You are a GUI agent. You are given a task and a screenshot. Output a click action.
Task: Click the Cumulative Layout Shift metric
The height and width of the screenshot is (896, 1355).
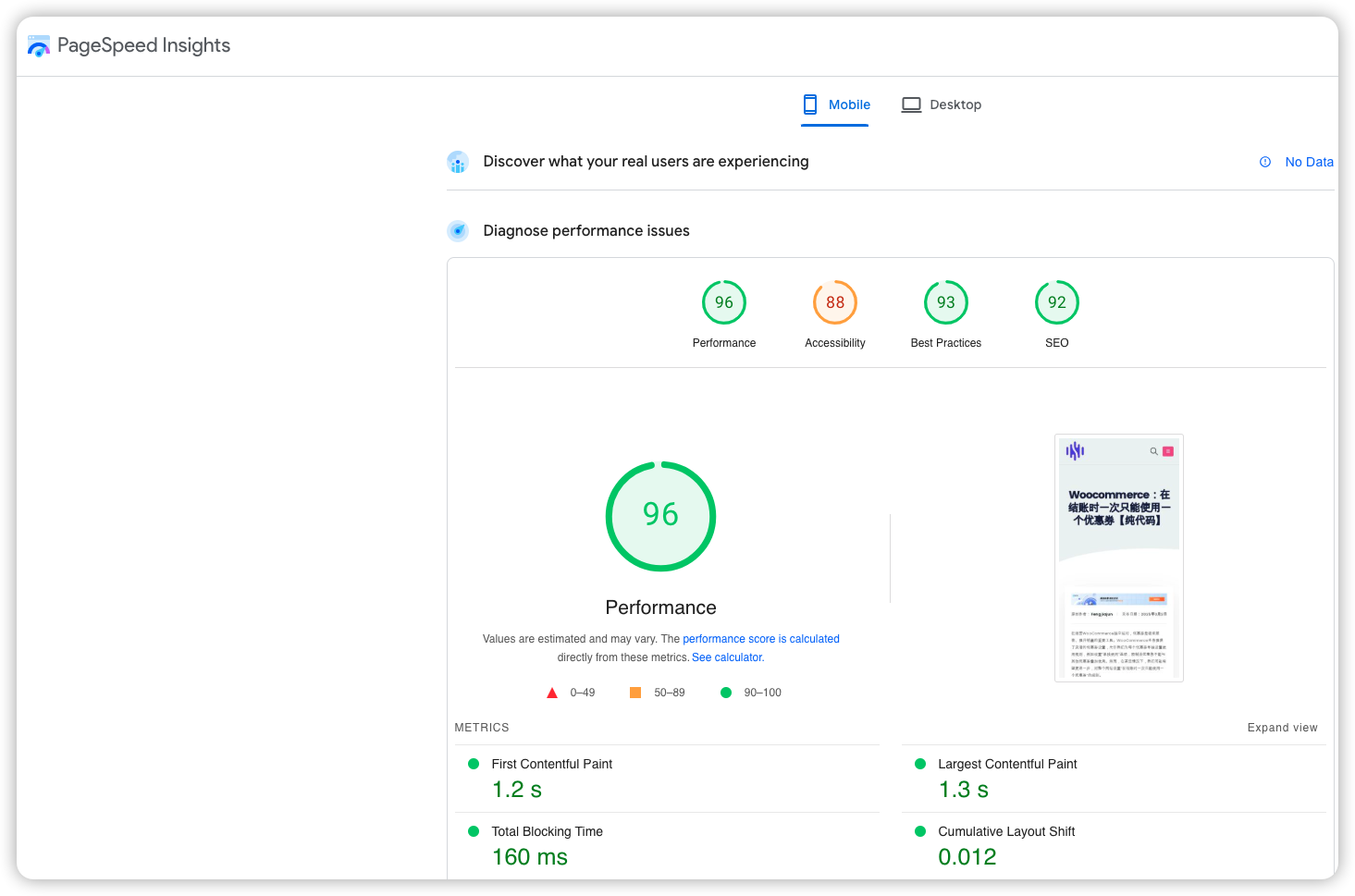coord(1006,831)
